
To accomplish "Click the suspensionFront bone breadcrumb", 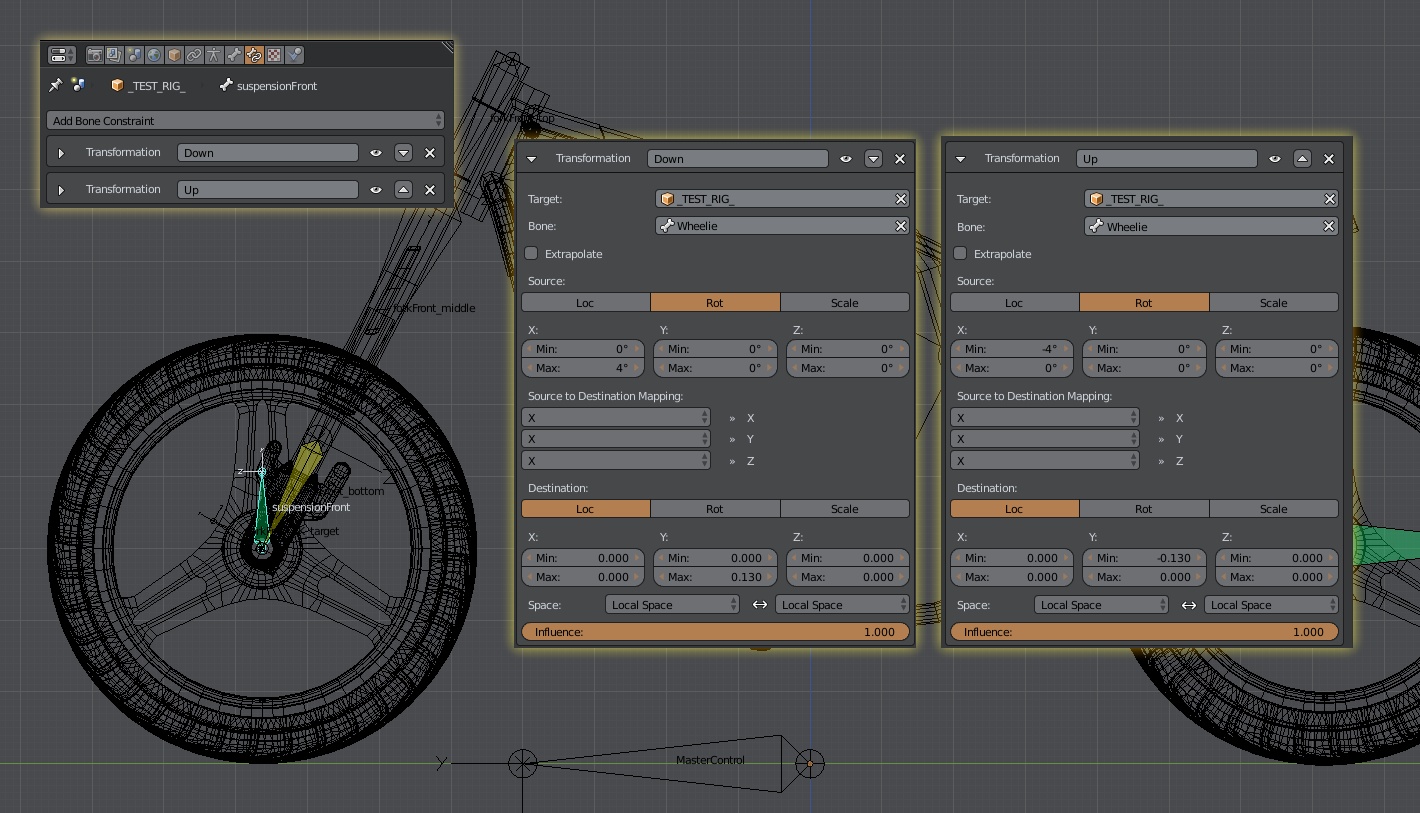I will click(268, 86).
